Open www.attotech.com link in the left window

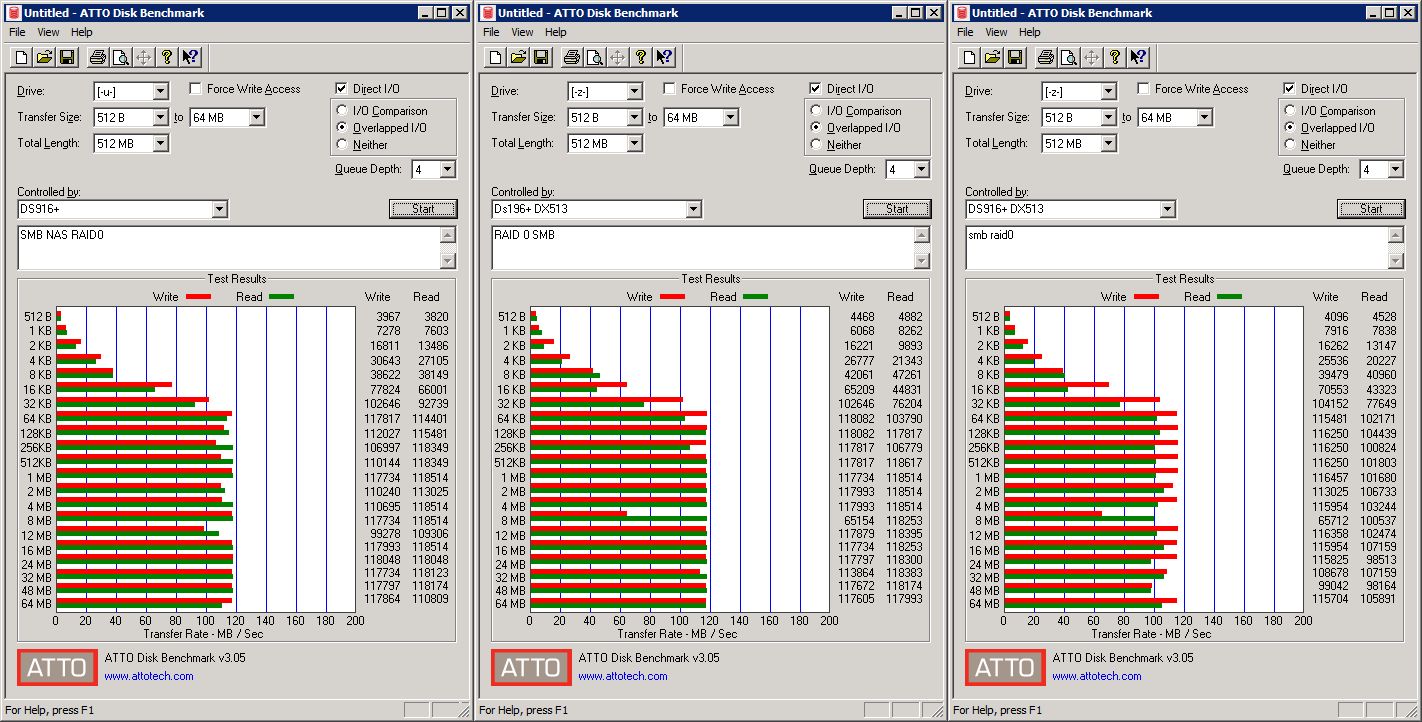[x=149, y=676]
